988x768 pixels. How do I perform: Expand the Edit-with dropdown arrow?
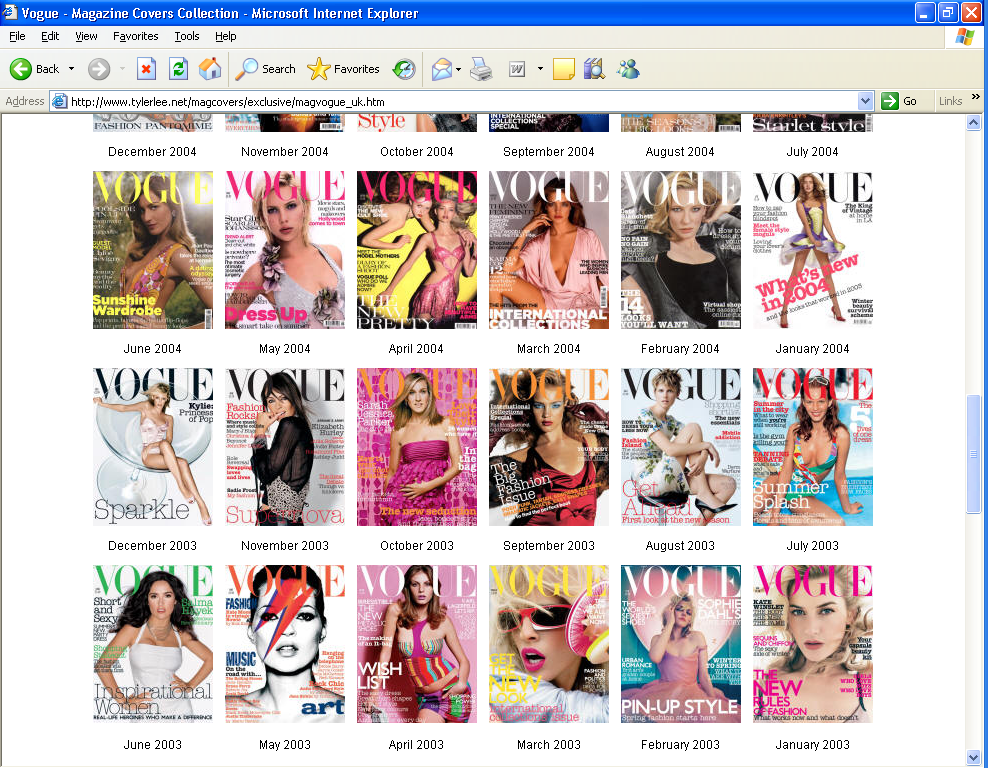[540, 69]
